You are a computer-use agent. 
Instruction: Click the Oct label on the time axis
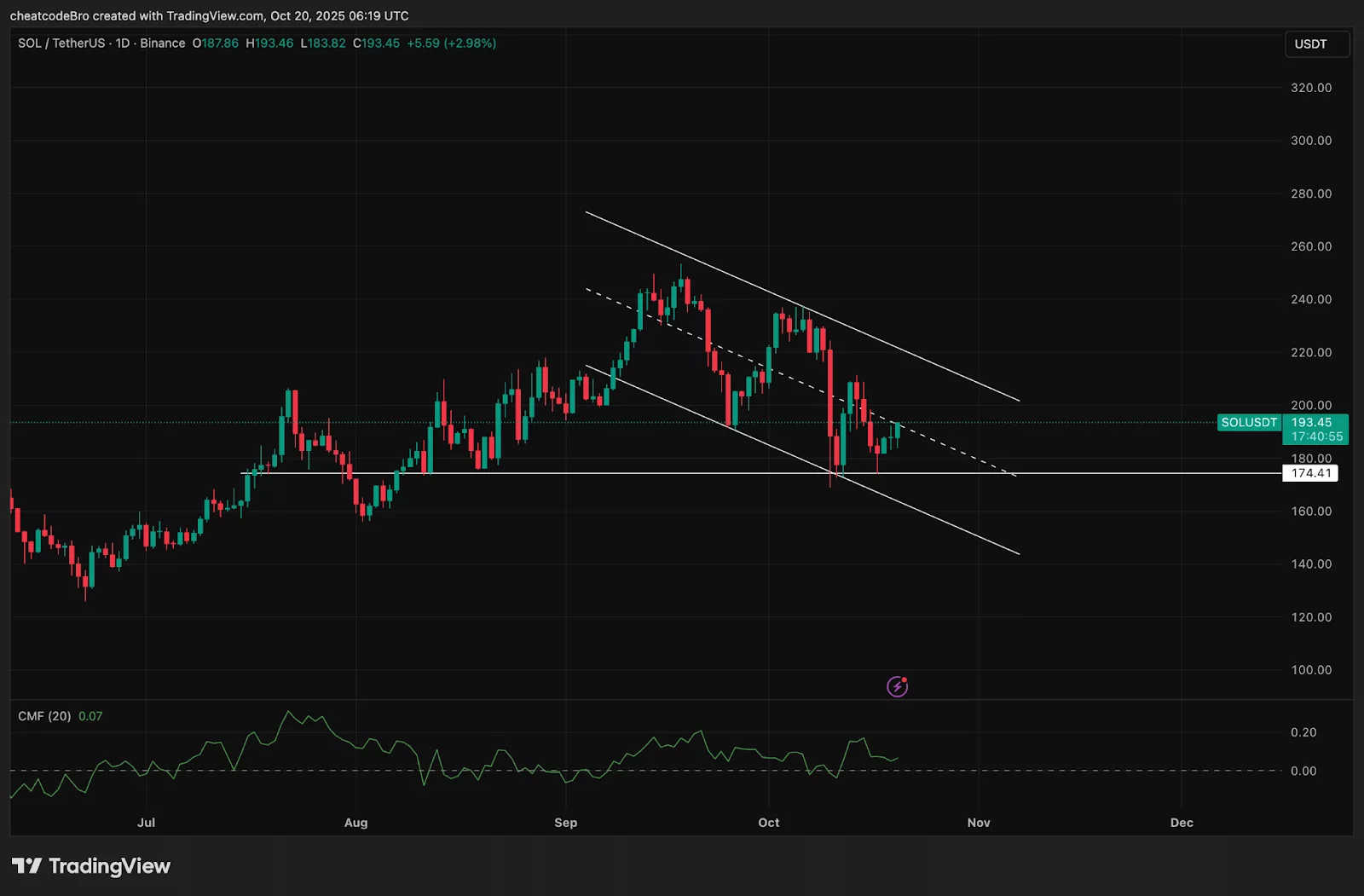point(768,823)
